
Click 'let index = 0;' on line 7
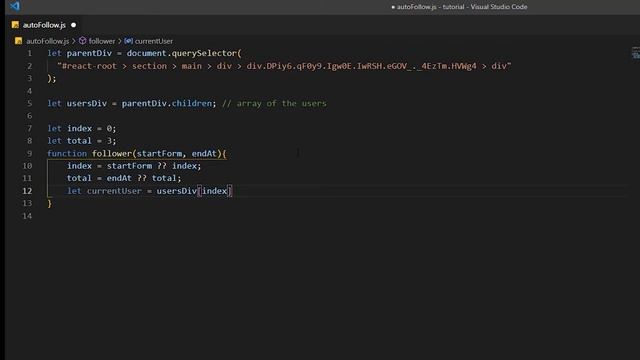click(82, 128)
